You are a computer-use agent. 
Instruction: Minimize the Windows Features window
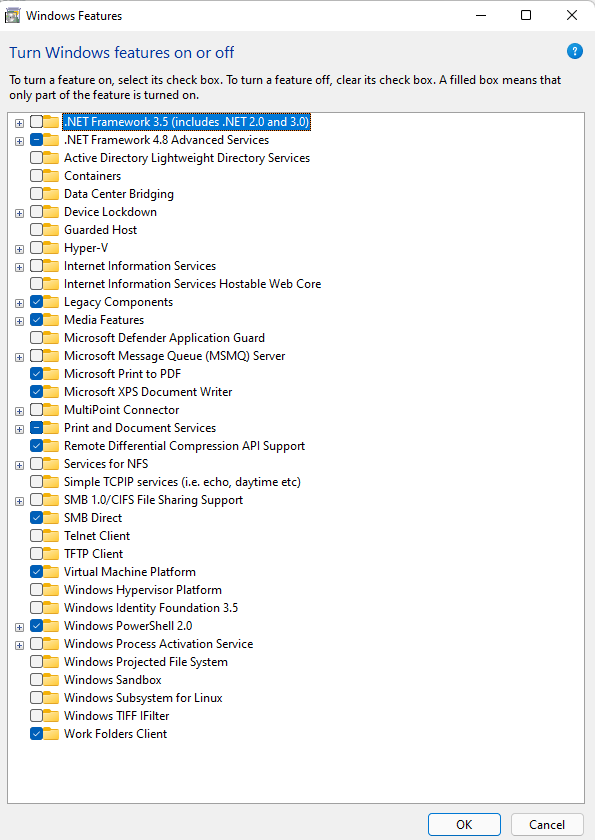pos(481,16)
